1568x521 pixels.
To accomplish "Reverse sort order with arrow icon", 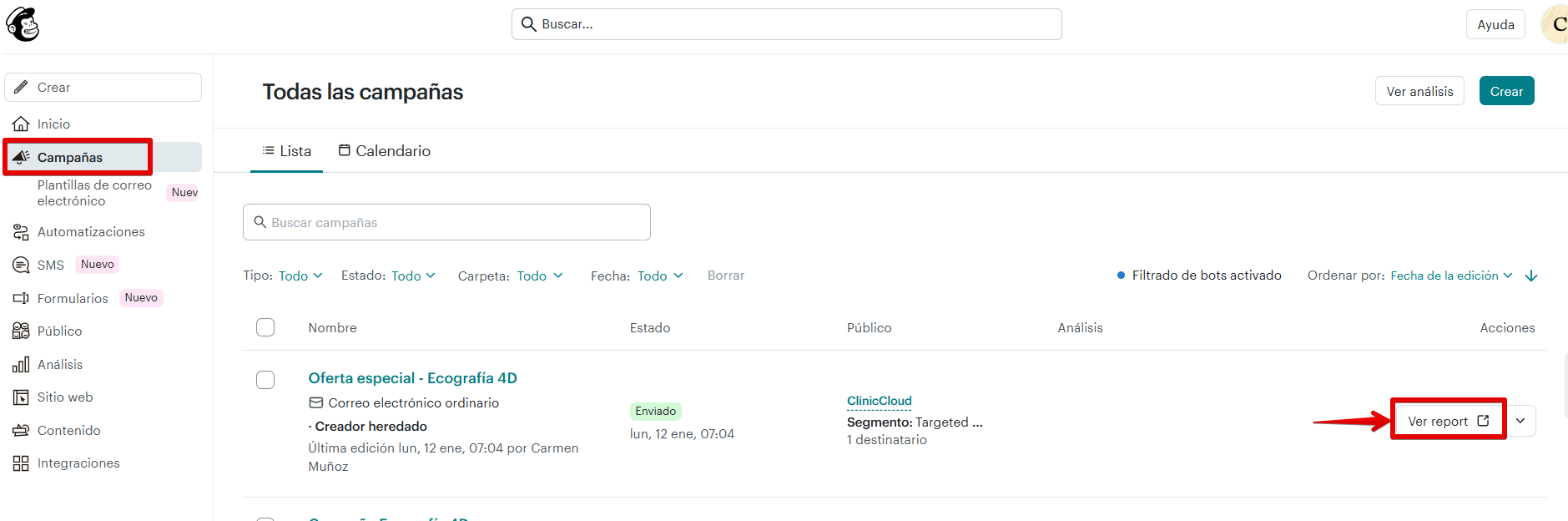I will [x=1531, y=276].
